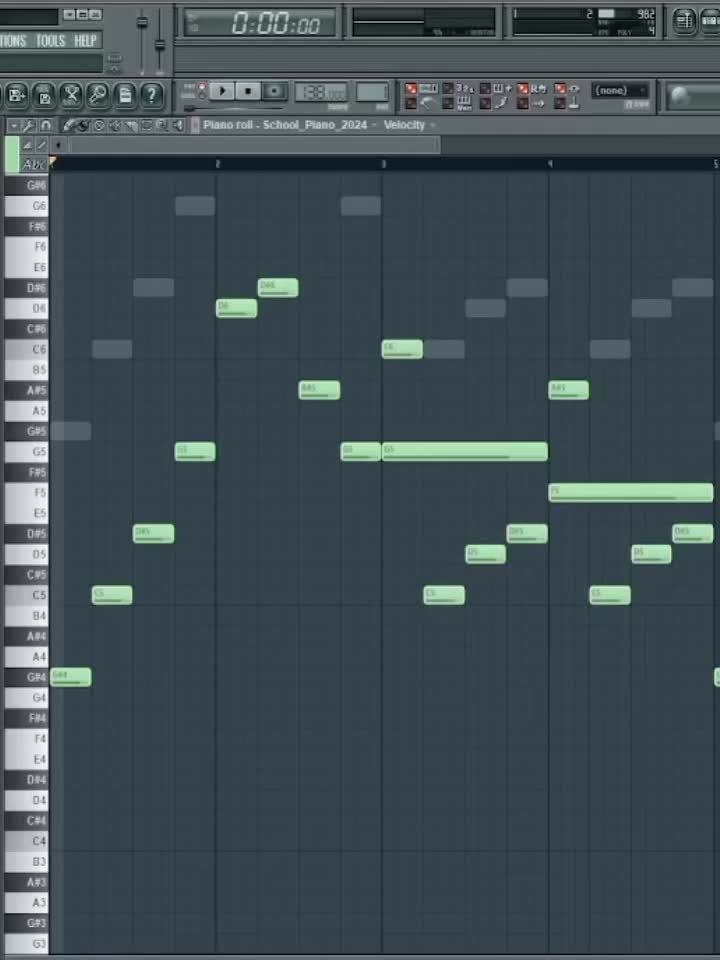Select the G#4 note at pattern start
The width and height of the screenshot is (720, 960).
(x=70, y=677)
